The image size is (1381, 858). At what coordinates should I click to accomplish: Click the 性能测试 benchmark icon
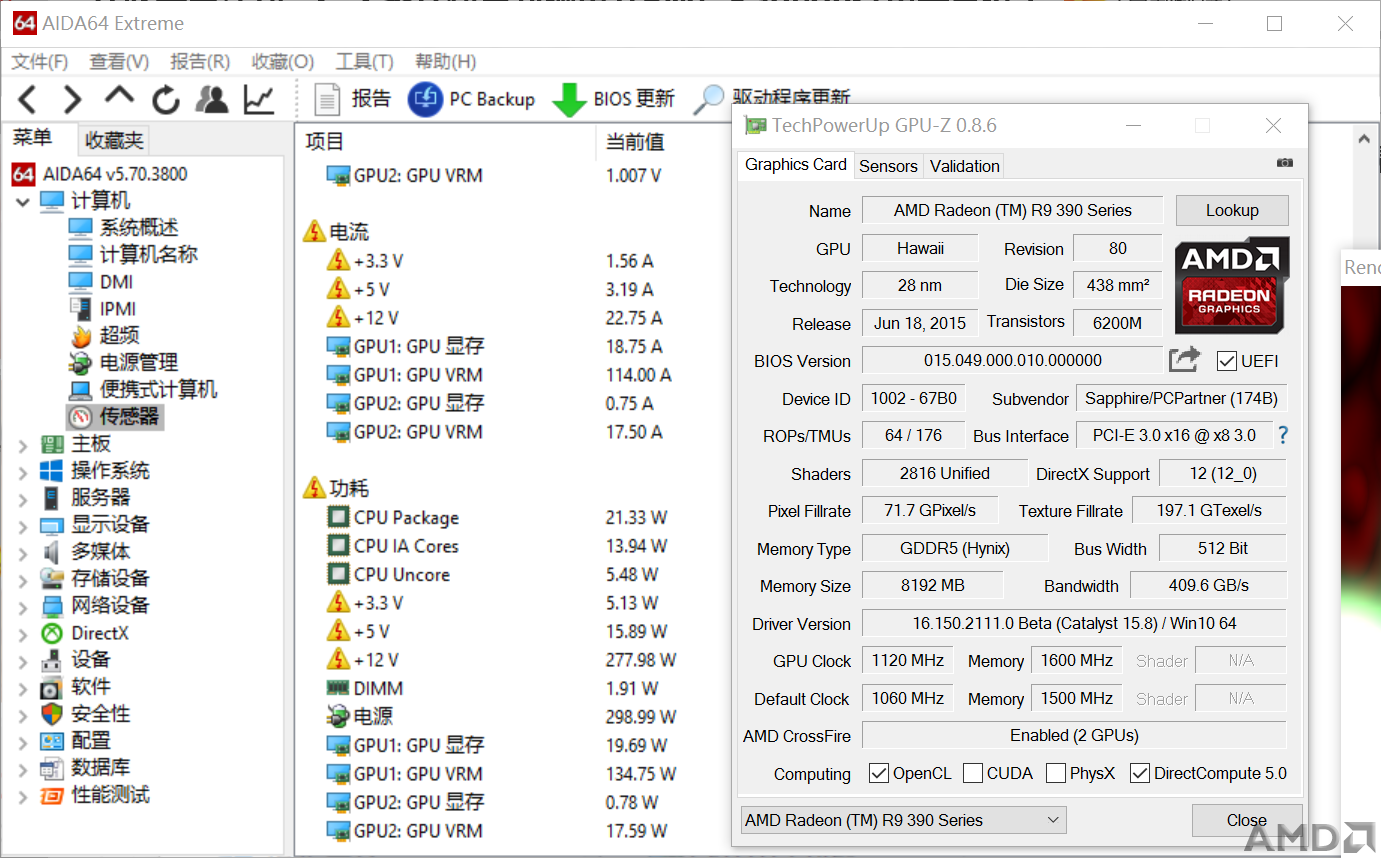coord(52,795)
